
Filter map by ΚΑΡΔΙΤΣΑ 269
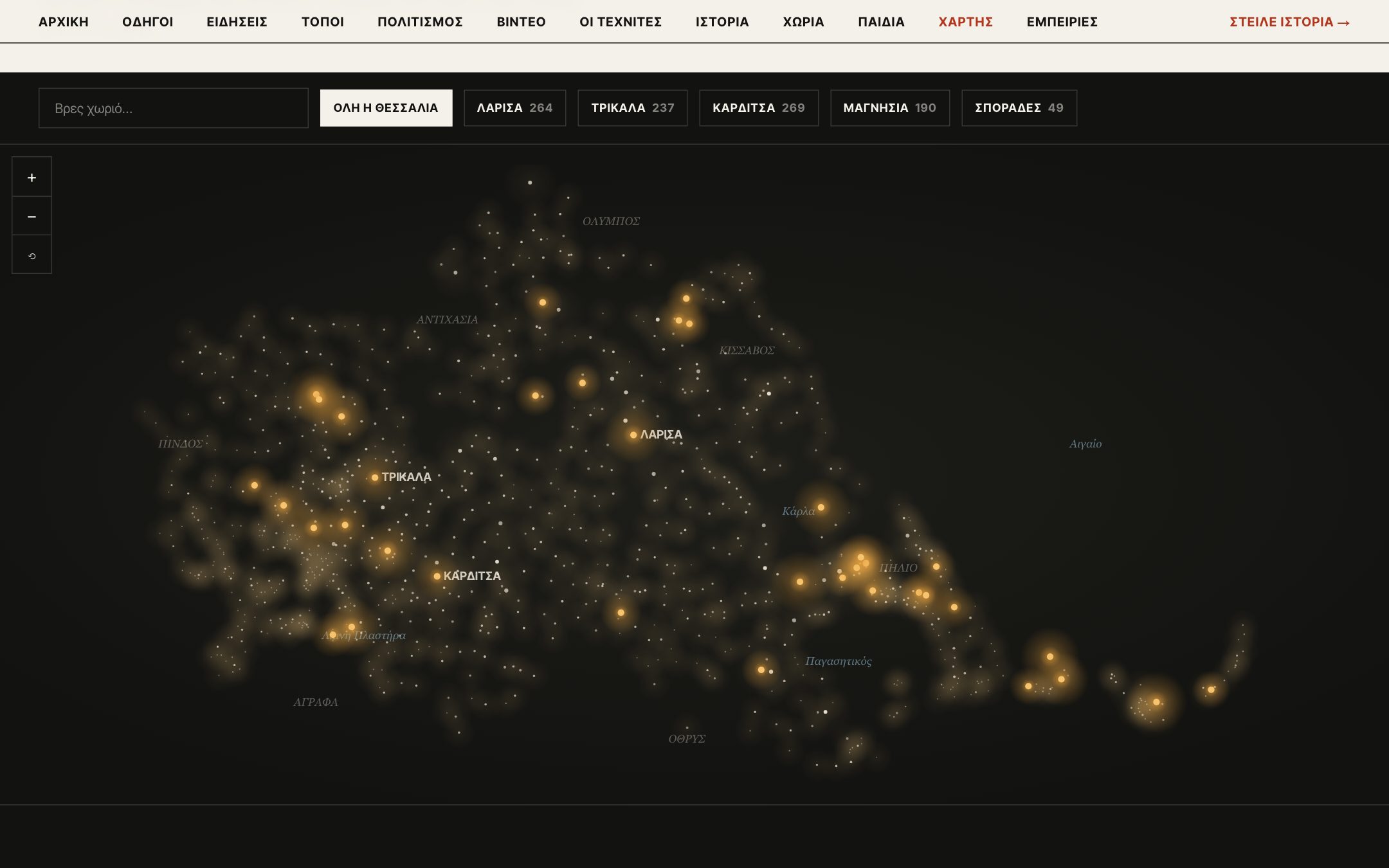pos(759,108)
